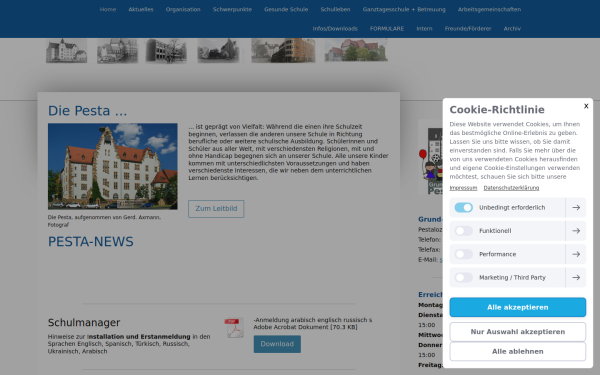Enable the Marketing / Third Party switch
Image resolution: width=600 pixels, height=375 pixels.
(x=463, y=277)
